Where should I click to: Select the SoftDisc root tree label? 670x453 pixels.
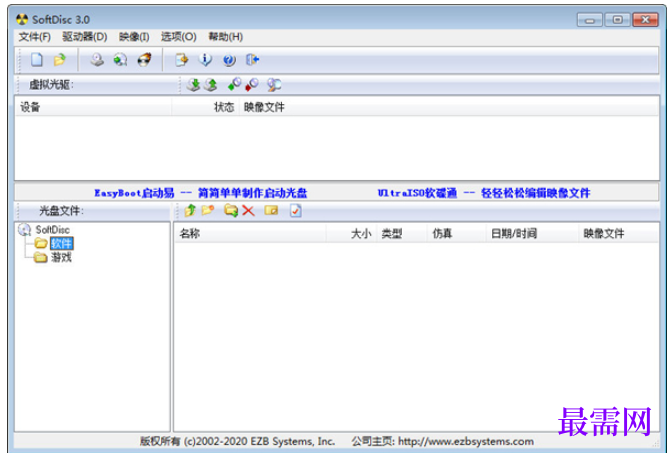click(52, 229)
